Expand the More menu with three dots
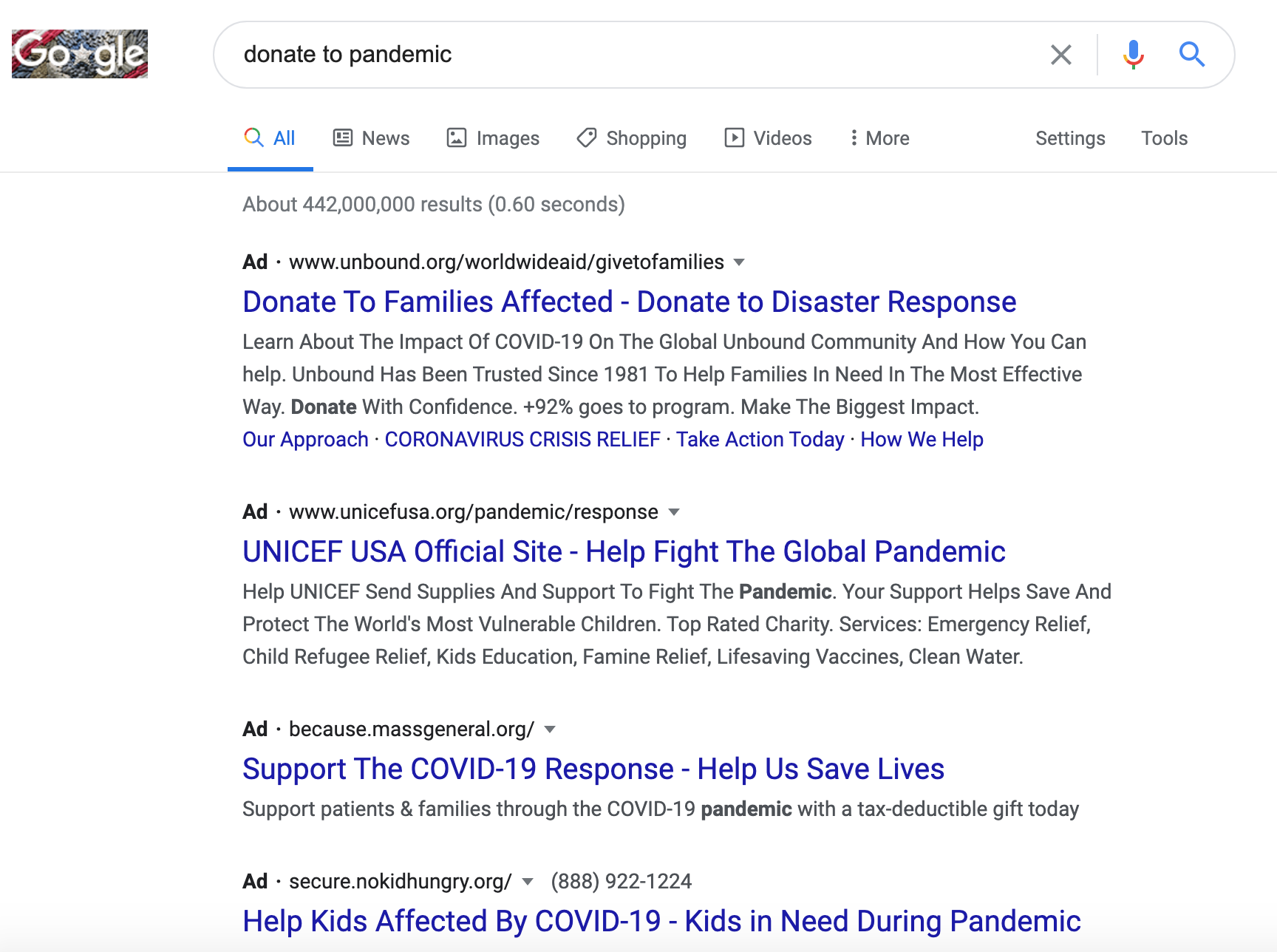This screenshot has height=952, width=1277. click(879, 138)
